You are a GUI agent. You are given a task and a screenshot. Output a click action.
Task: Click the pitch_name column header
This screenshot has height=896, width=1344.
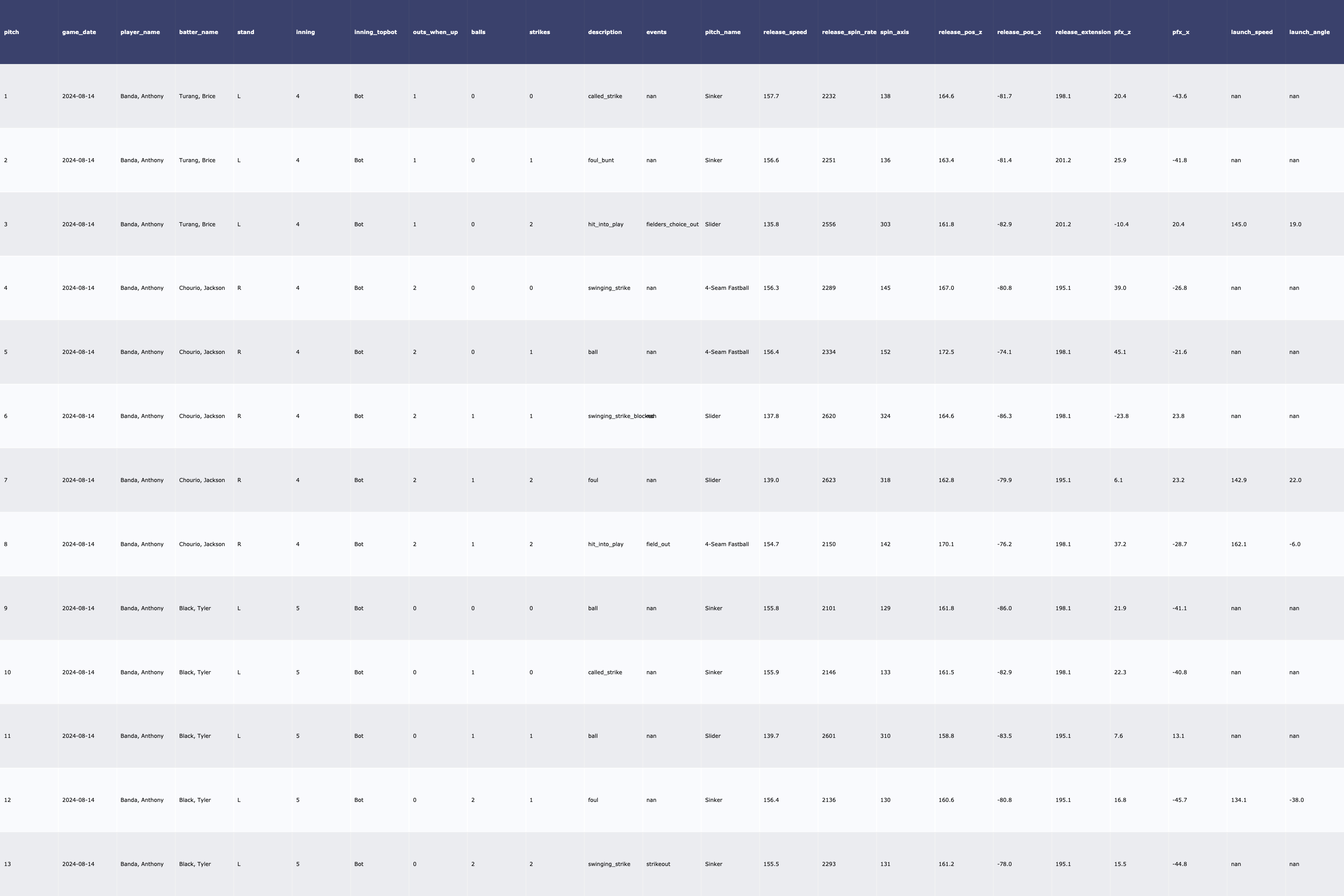coord(722,32)
